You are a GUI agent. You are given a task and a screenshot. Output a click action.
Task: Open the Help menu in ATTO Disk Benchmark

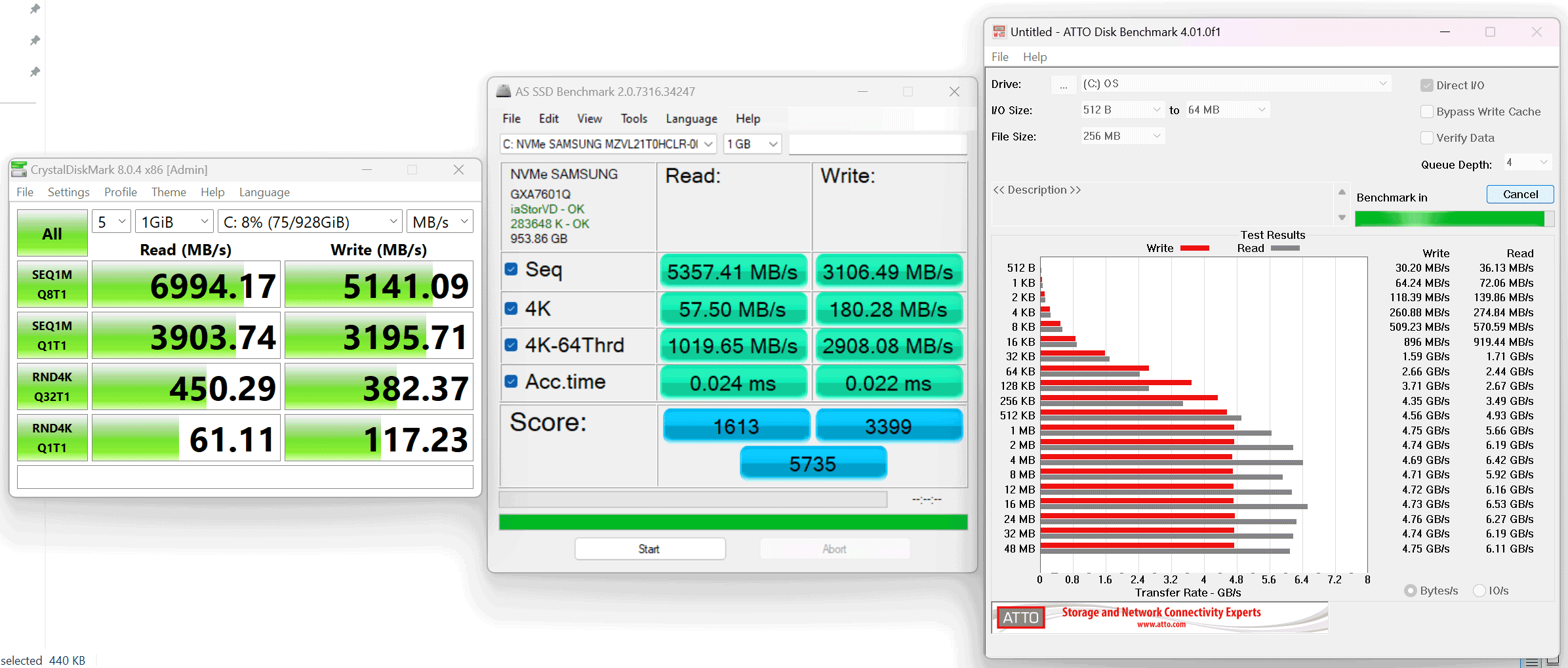(x=1034, y=57)
